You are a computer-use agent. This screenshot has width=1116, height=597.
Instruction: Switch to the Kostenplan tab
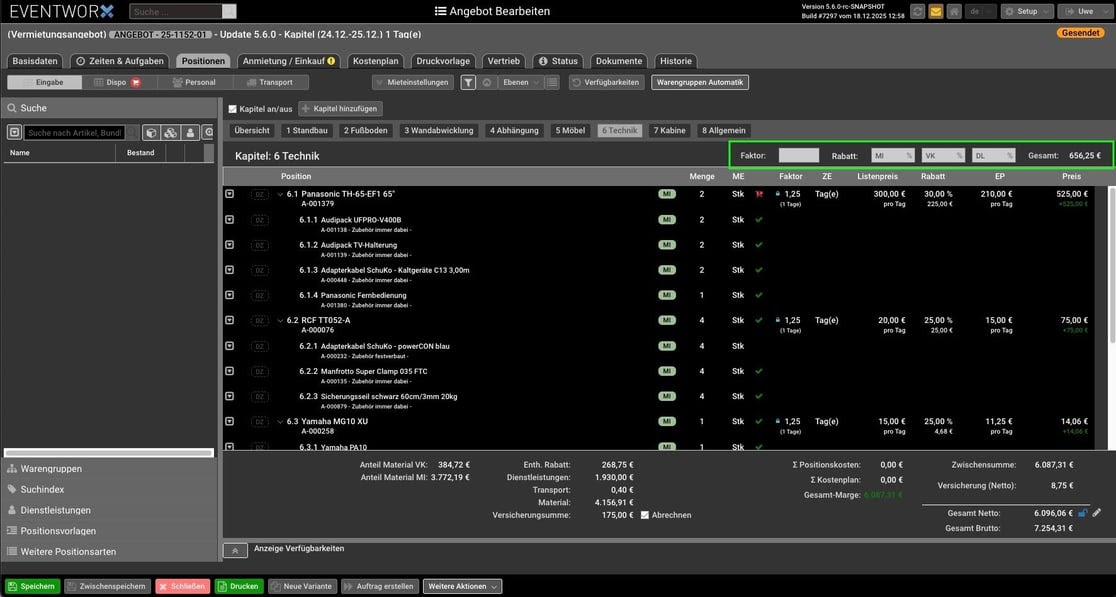coord(376,61)
